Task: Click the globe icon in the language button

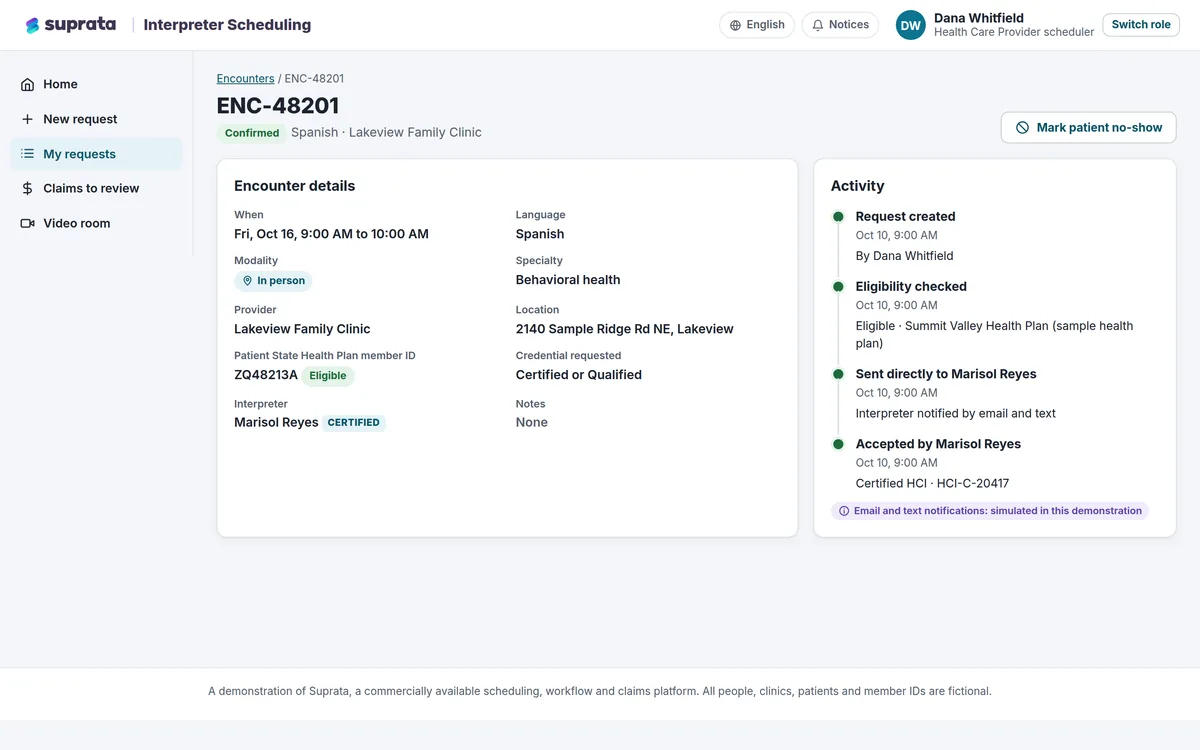Action: 736,25
